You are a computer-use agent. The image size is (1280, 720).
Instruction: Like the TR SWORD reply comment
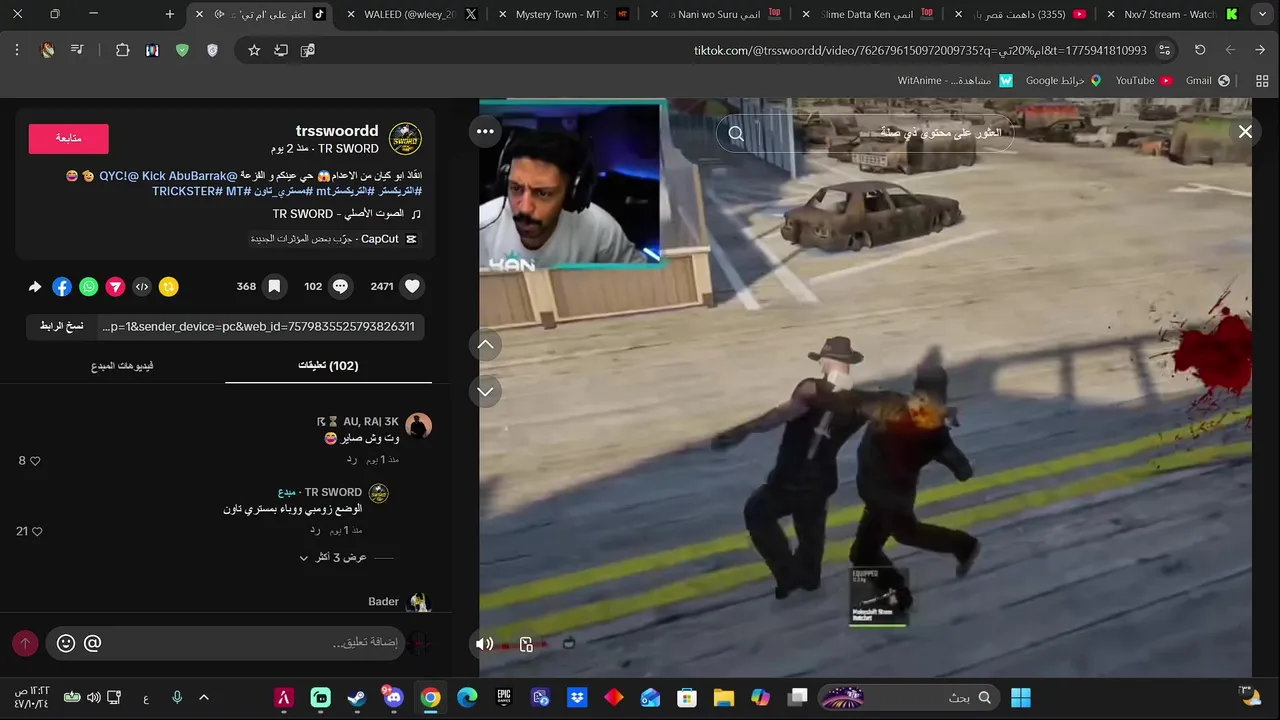(35, 531)
